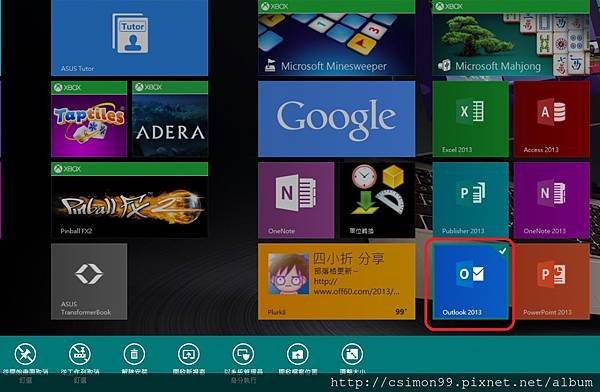Open the ASUS Tutor tile
Viewport: 600px width, 392px height.
click(129, 38)
